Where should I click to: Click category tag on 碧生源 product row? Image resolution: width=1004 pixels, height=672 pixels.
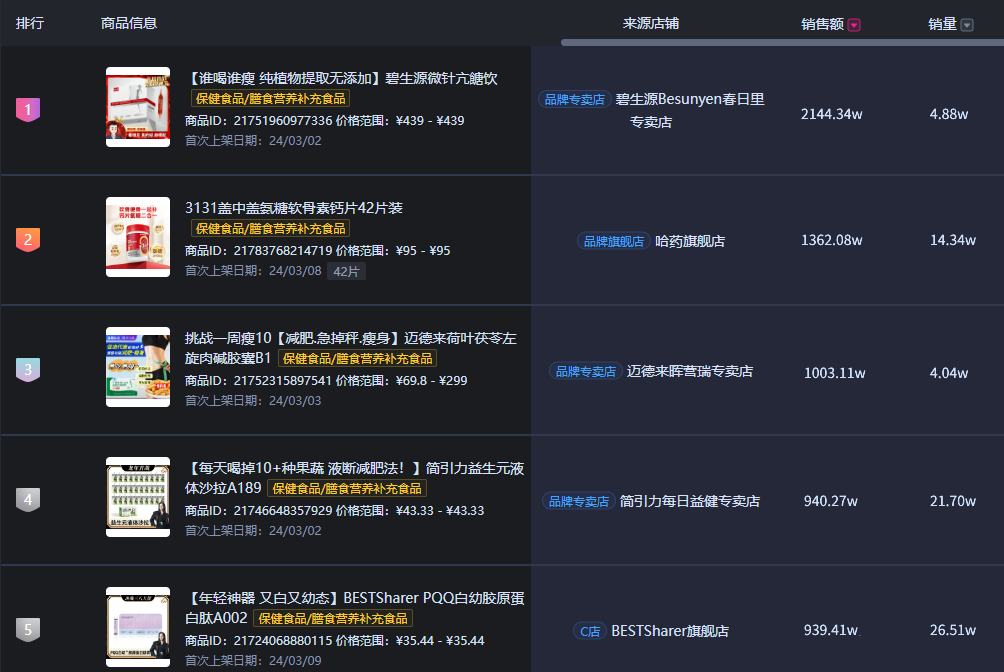pyautogui.click(x=270, y=99)
